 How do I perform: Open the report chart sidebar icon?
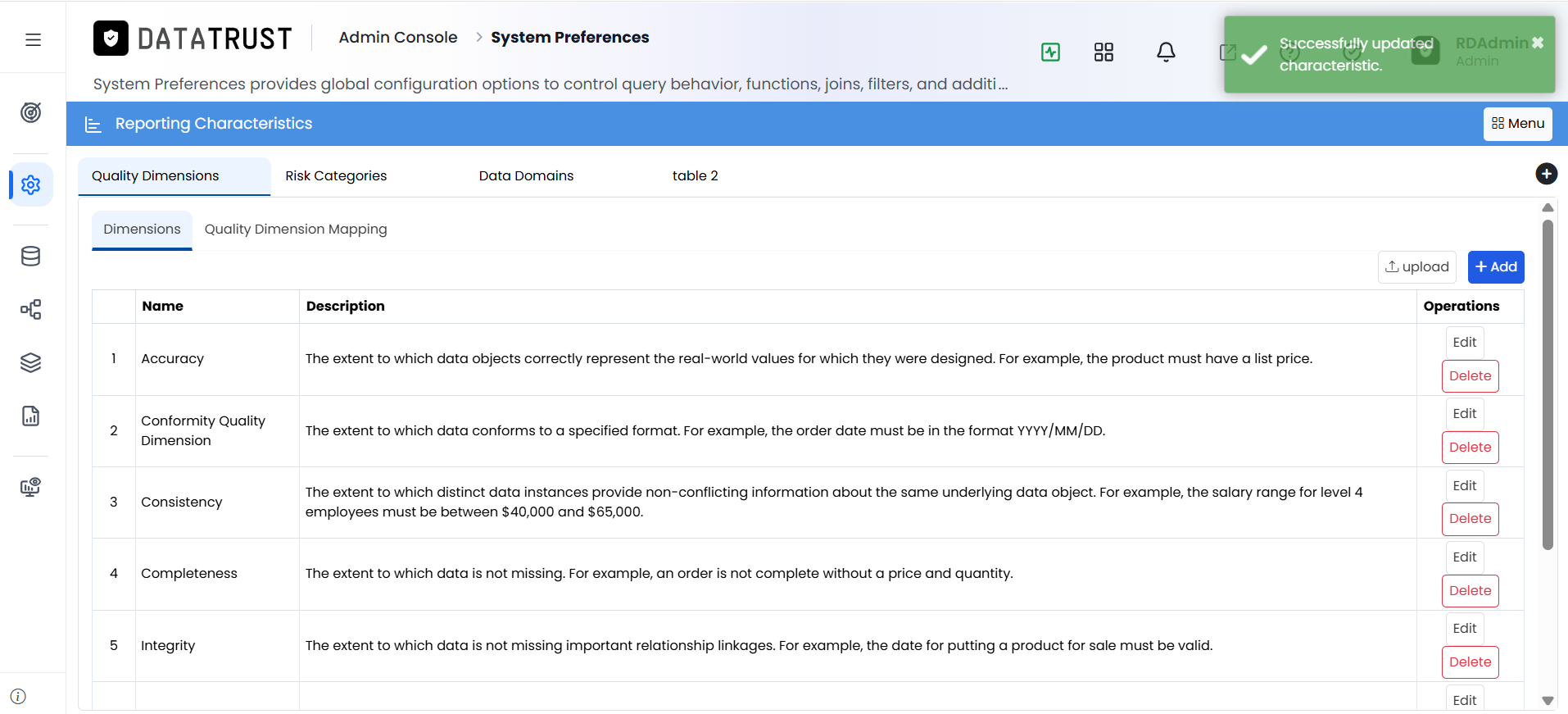31,416
